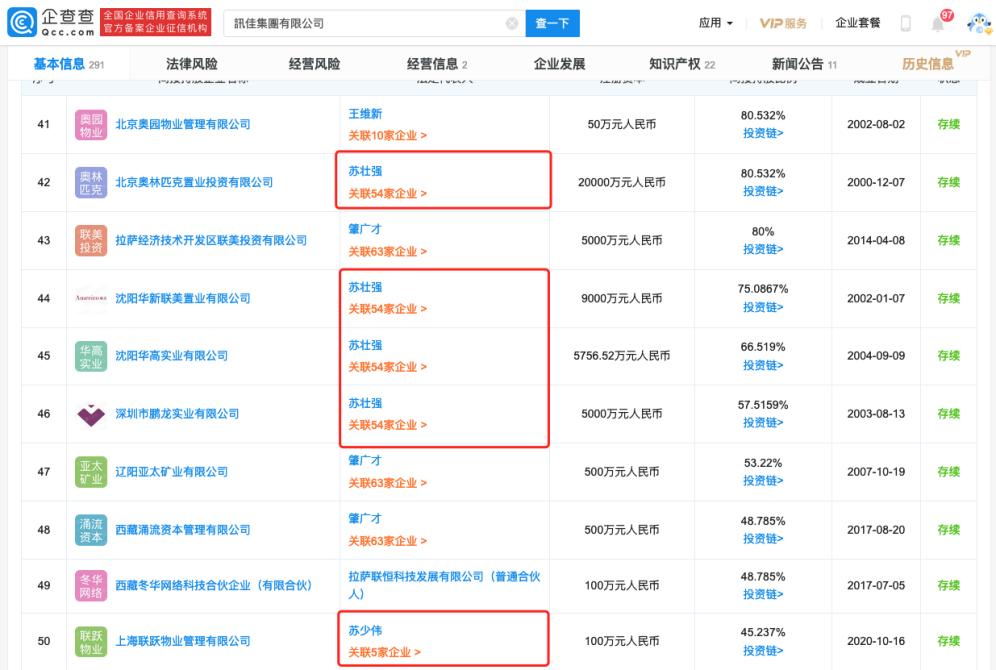Switch to the 知识产权 tab
Image resolution: width=996 pixels, height=670 pixels.
tap(682, 64)
